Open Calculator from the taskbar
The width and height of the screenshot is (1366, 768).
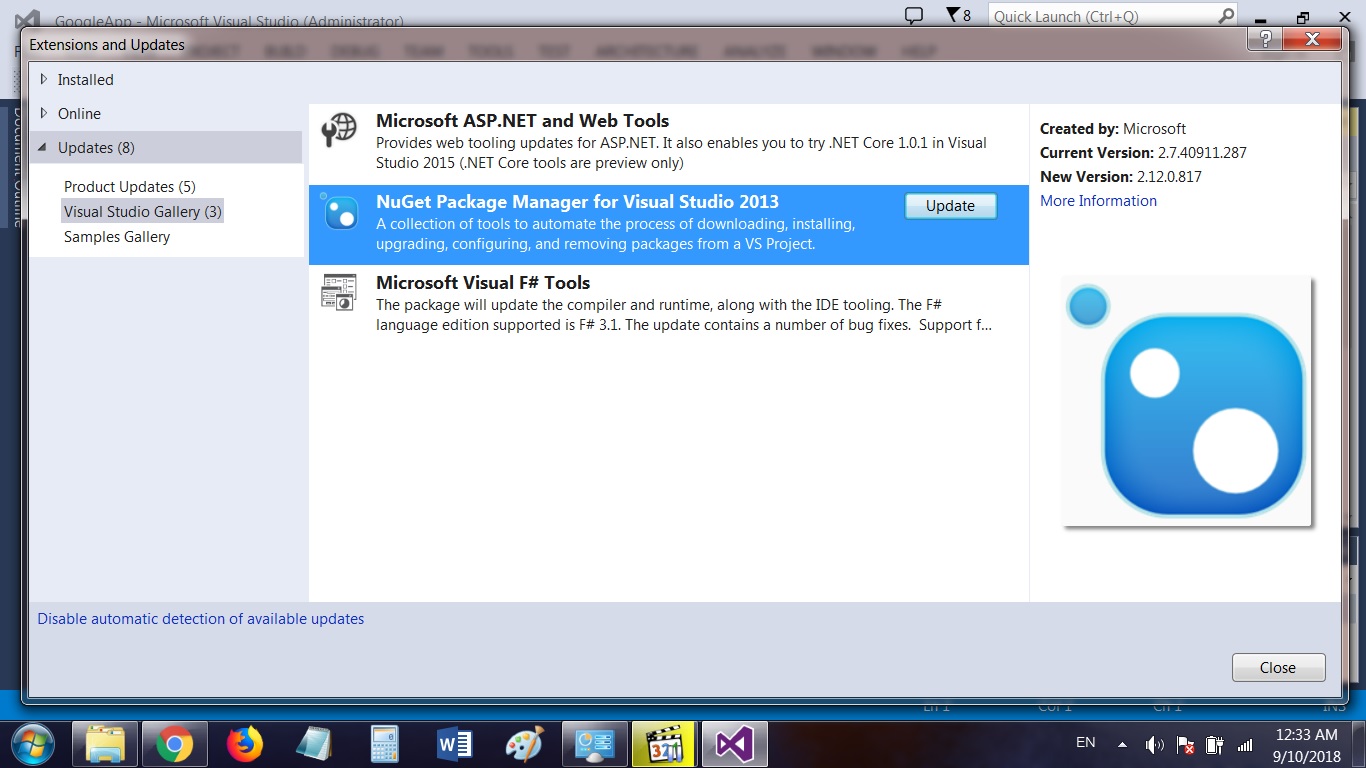[384, 744]
